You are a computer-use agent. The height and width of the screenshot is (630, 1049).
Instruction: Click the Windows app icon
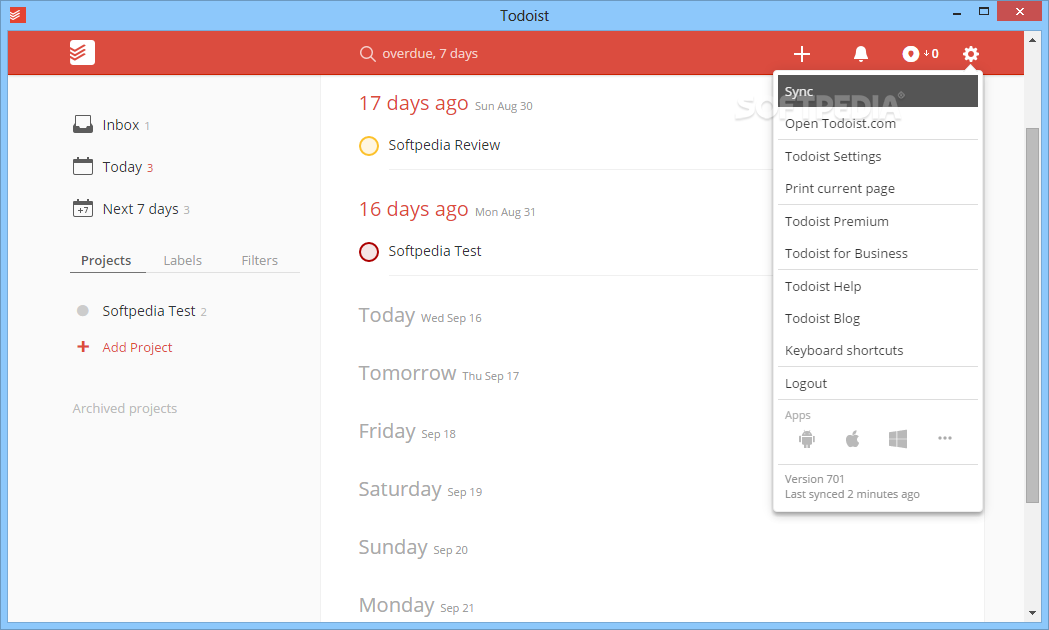pyautogui.click(x=898, y=439)
